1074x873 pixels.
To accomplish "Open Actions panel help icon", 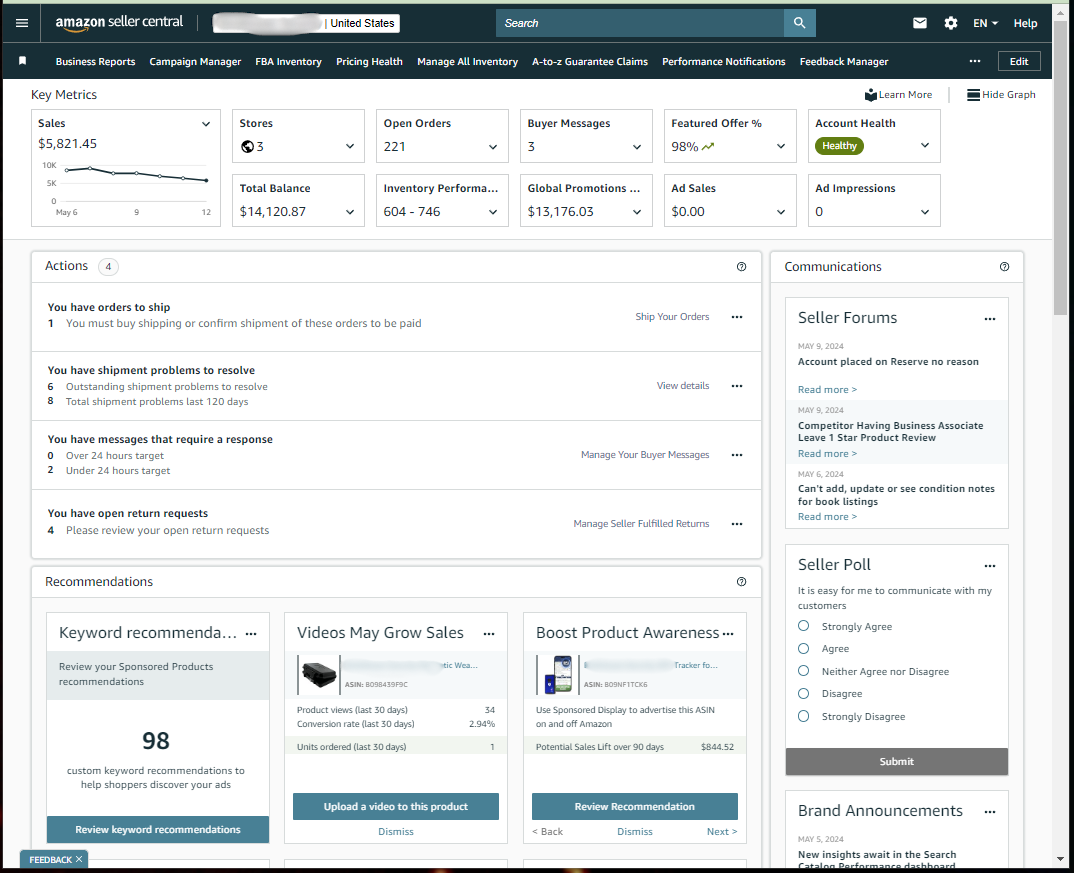I will point(741,266).
